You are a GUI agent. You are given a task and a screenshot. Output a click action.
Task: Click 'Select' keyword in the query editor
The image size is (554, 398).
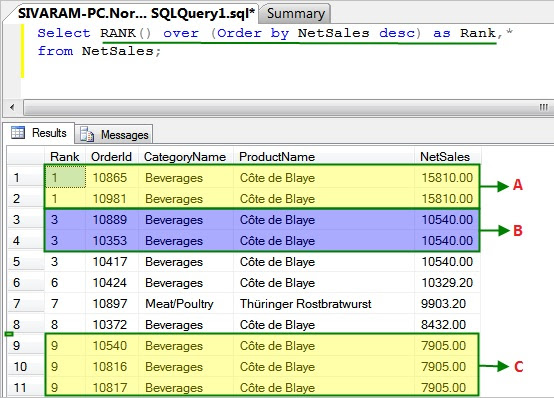click(64, 33)
